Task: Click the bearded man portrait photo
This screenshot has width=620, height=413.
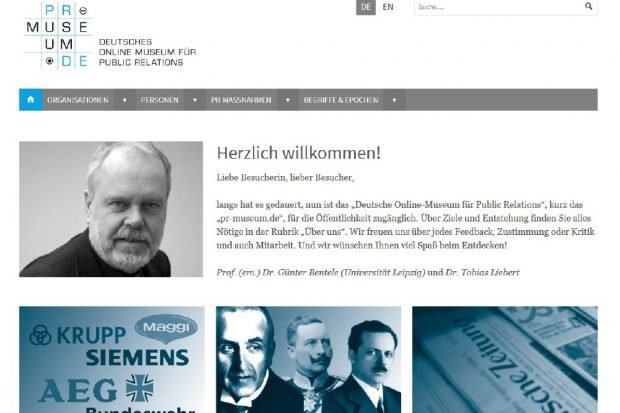Action: 111,209
